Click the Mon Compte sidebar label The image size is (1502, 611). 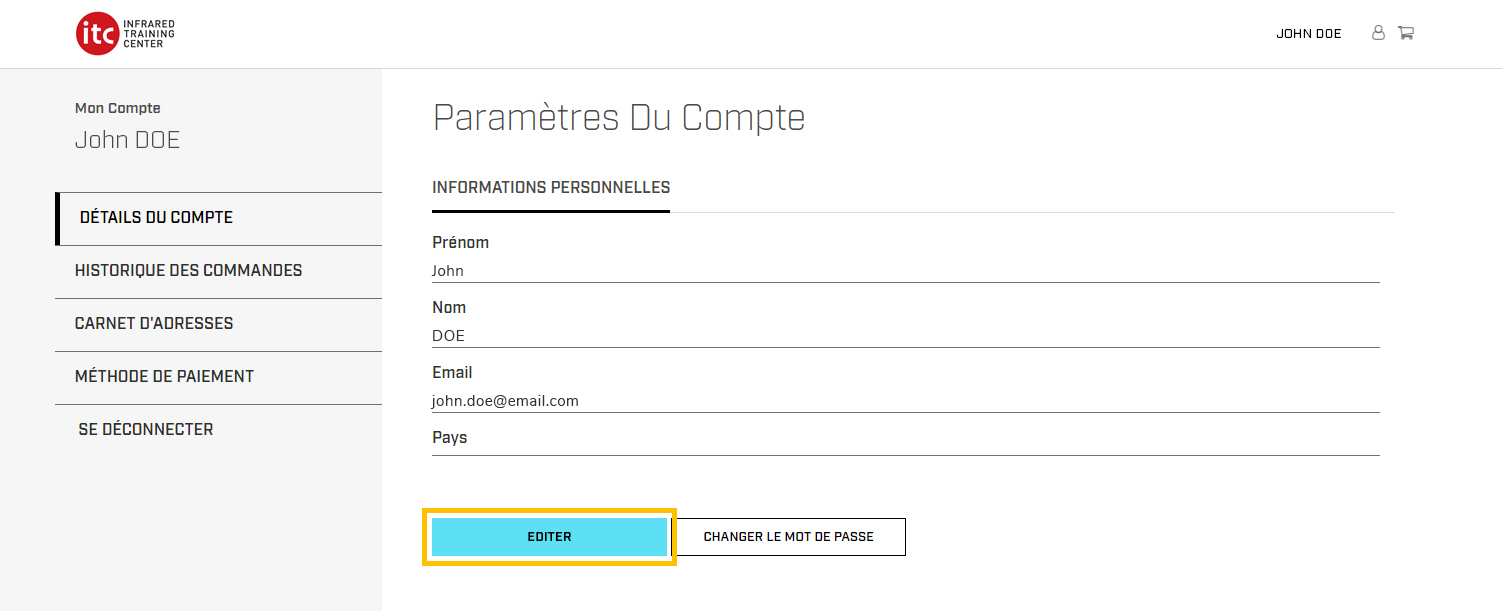(x=118, y=108)
